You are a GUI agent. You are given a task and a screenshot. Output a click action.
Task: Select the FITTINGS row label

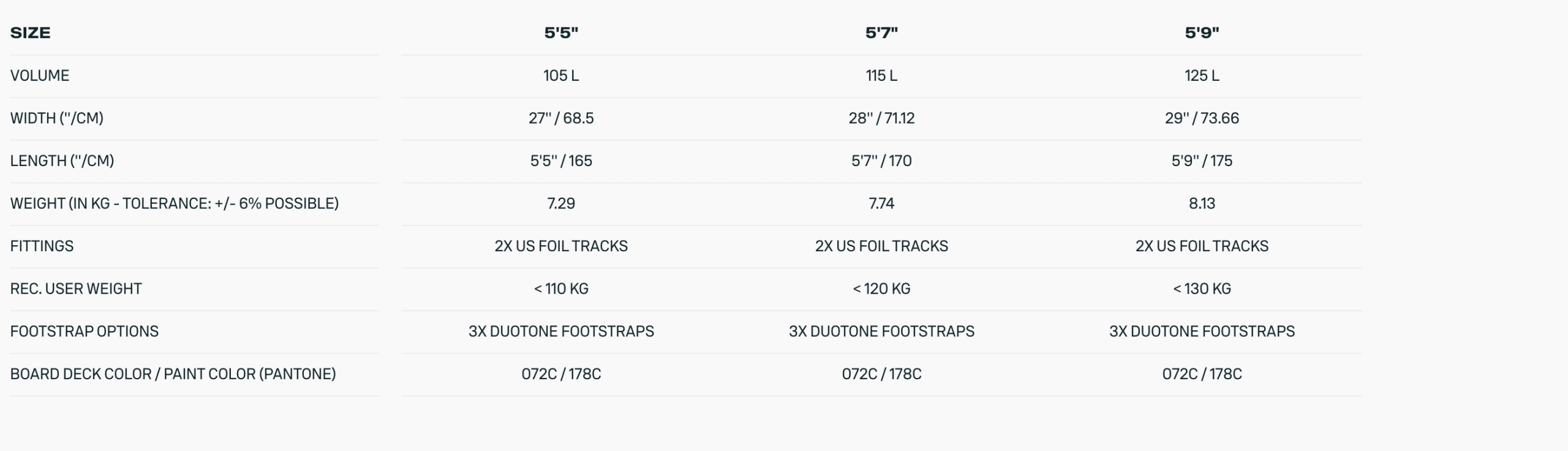42,246
